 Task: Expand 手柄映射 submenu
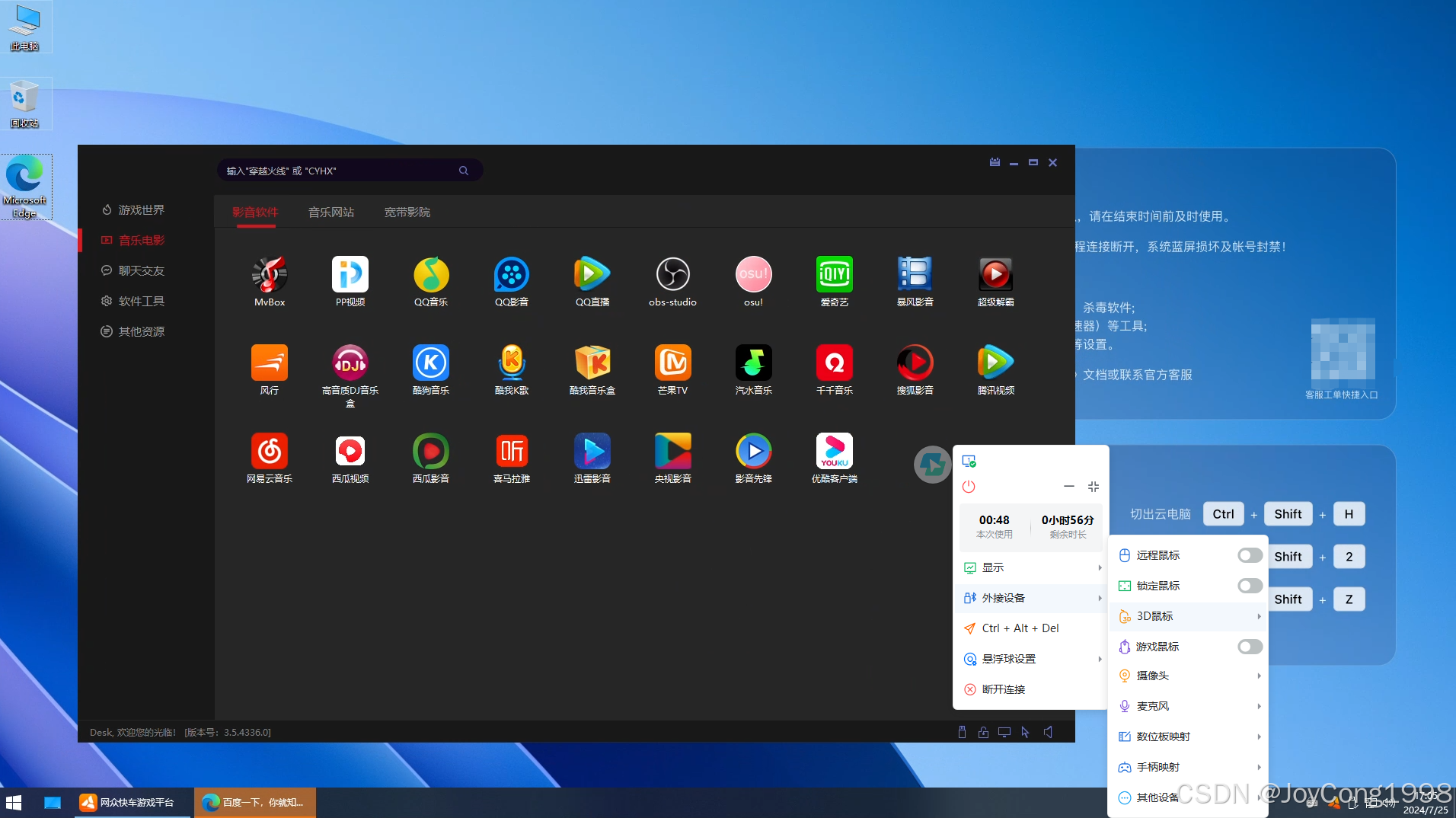1188,767
